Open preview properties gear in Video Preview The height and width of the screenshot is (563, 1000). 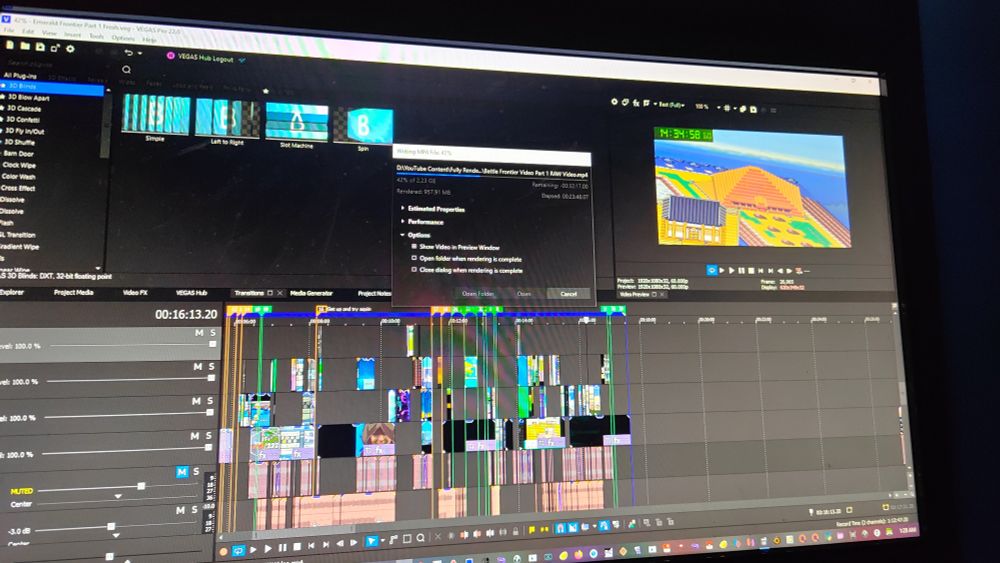(x=614, y=101)
